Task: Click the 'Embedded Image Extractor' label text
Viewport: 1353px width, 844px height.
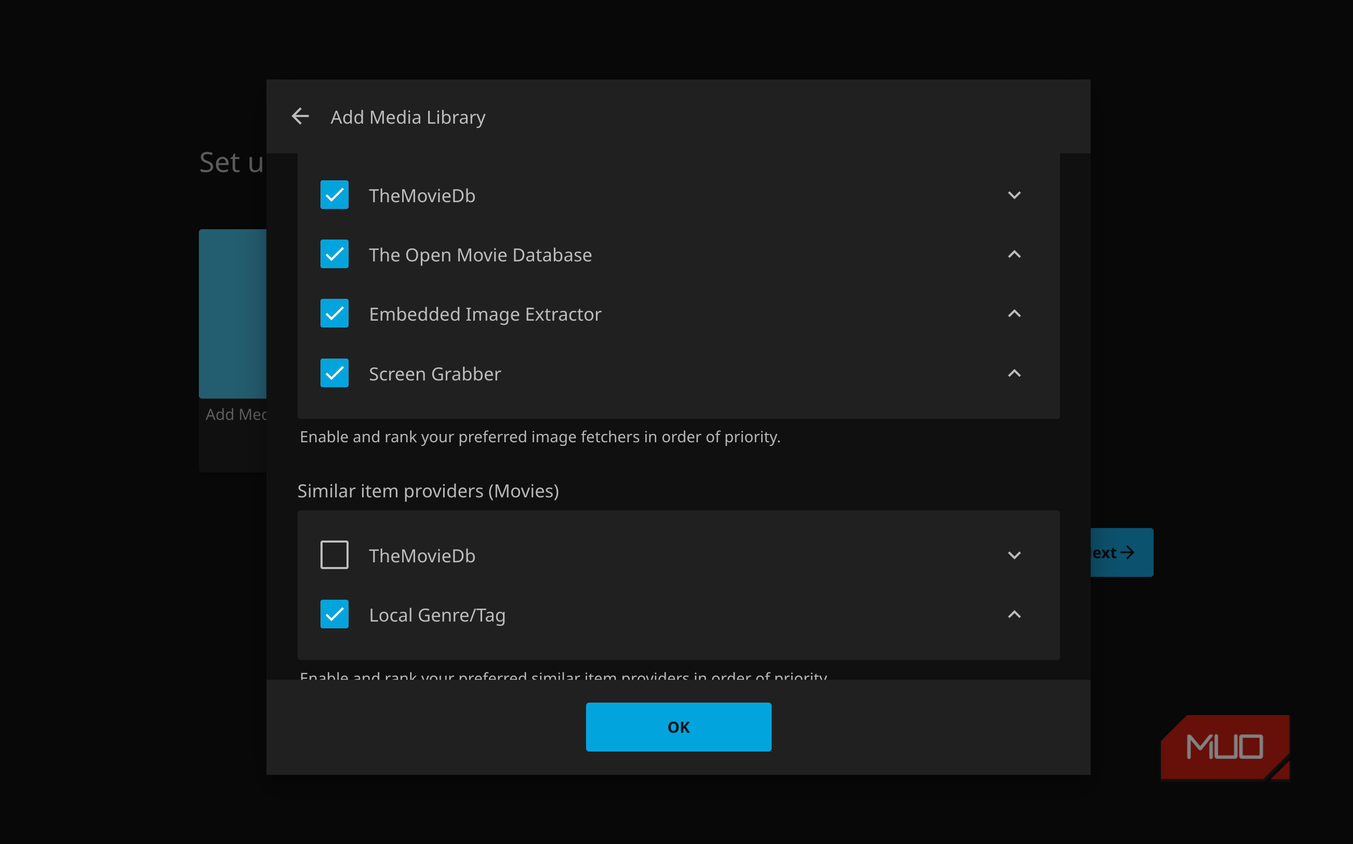Action: (485, 314)
